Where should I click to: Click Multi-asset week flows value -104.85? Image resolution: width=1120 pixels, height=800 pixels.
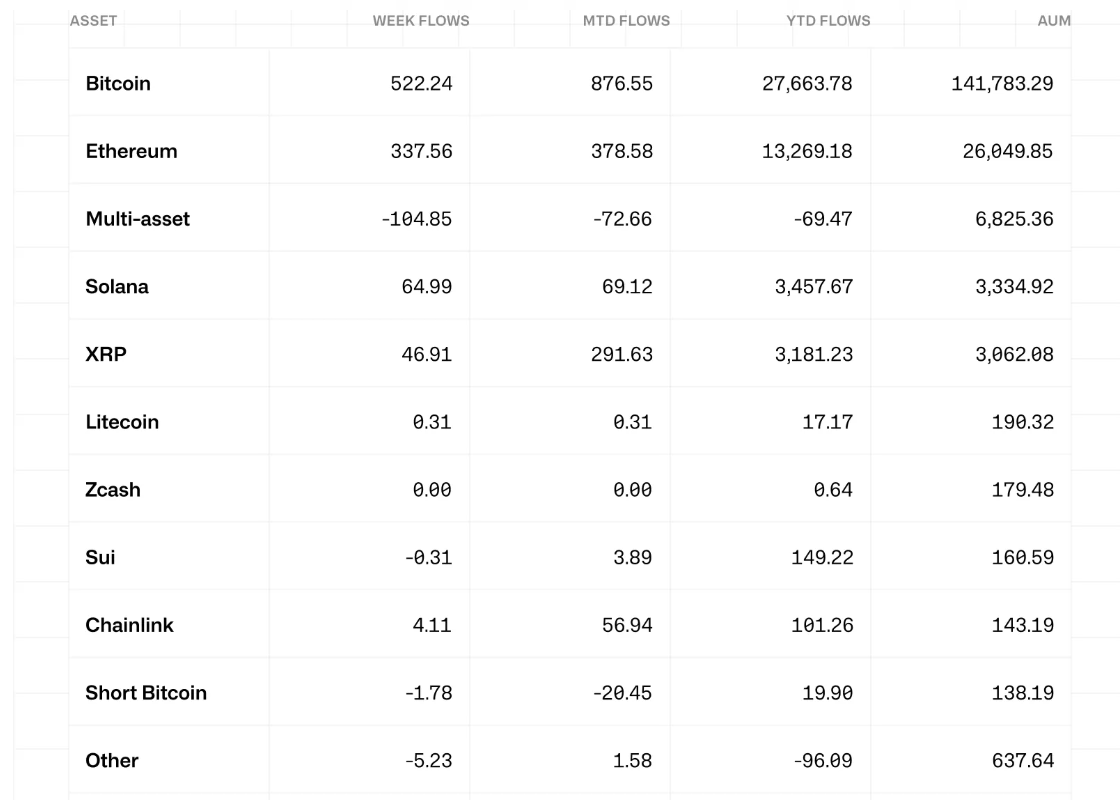tap(416, 219)
